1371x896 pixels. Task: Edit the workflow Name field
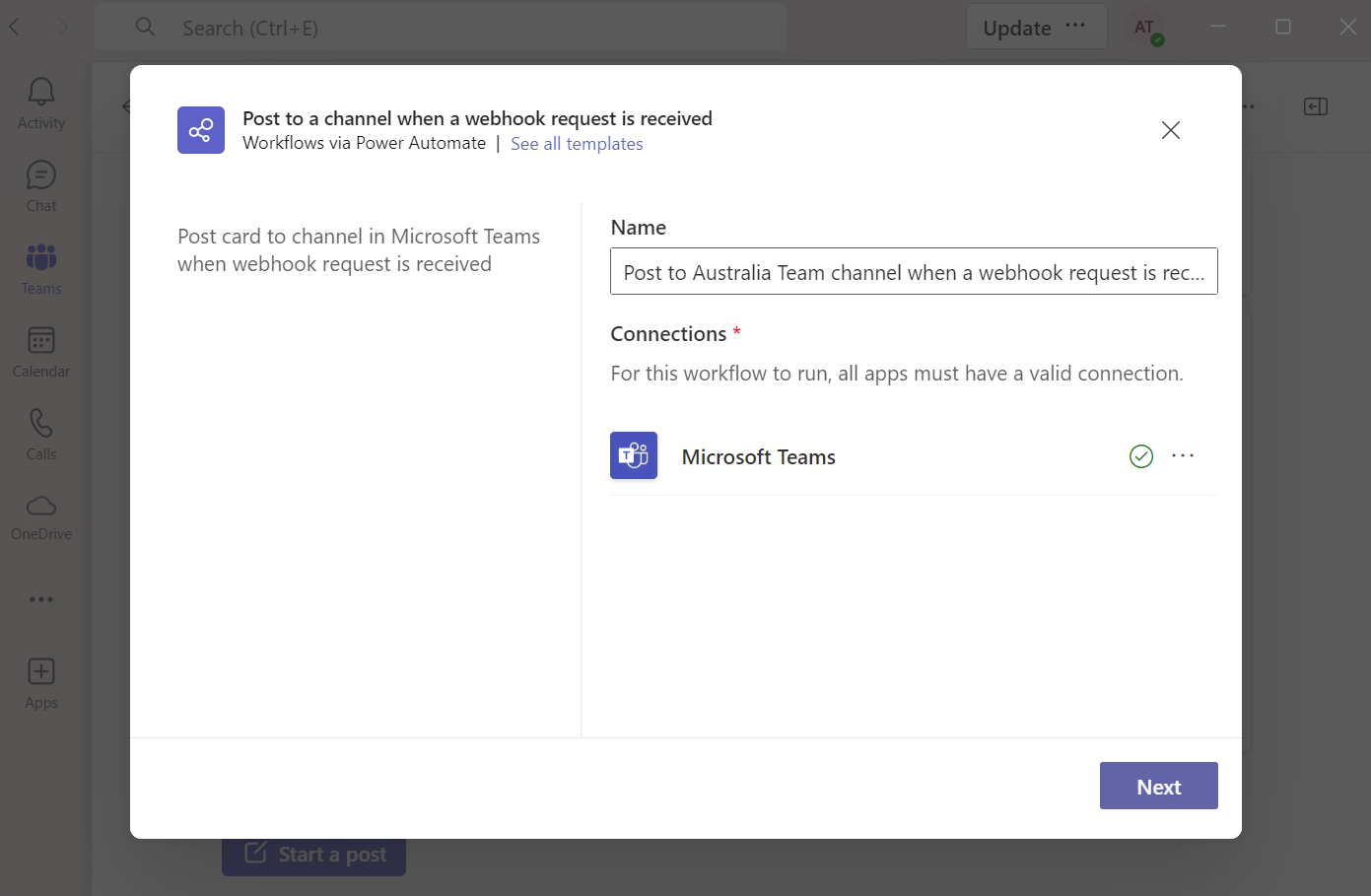(914, 271)
